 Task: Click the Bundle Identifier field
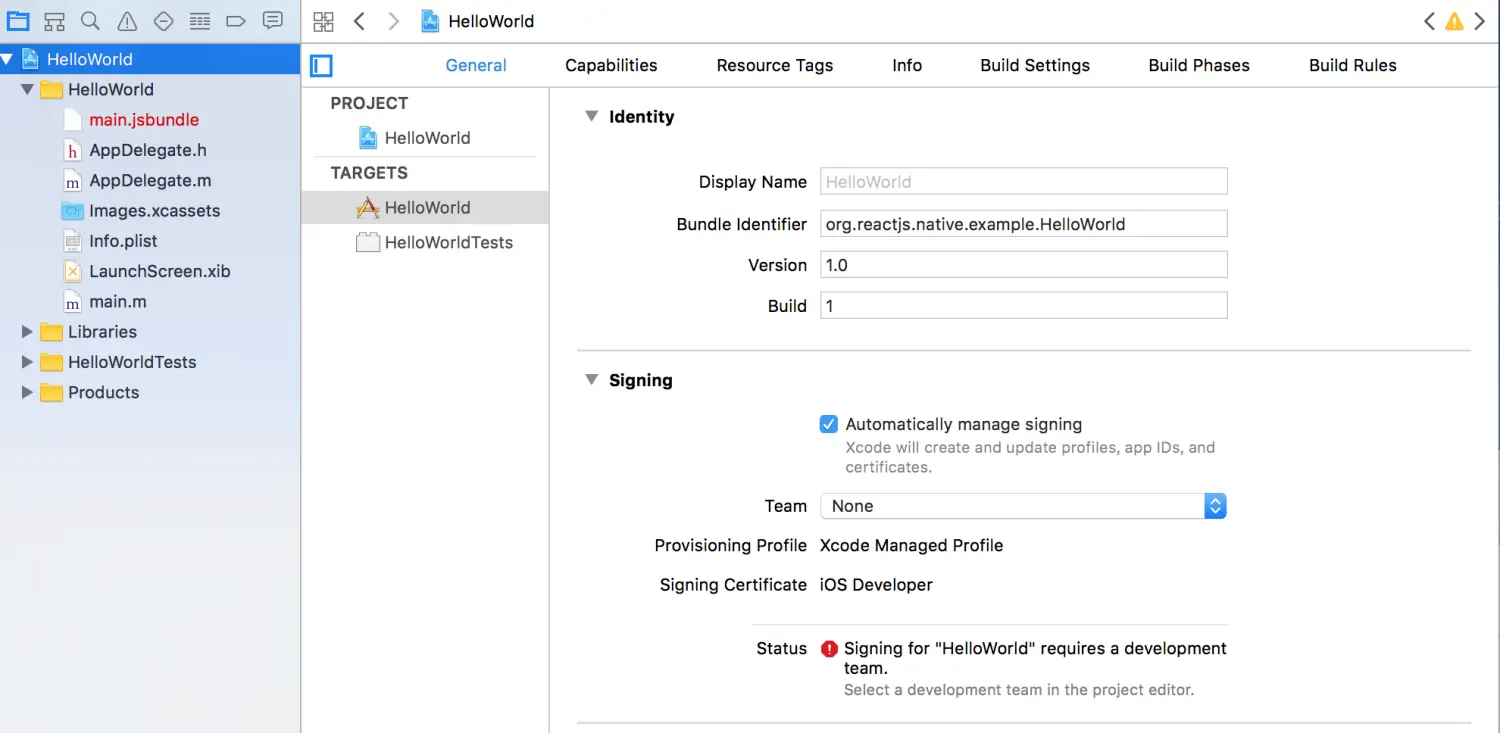click(1024, 224)
